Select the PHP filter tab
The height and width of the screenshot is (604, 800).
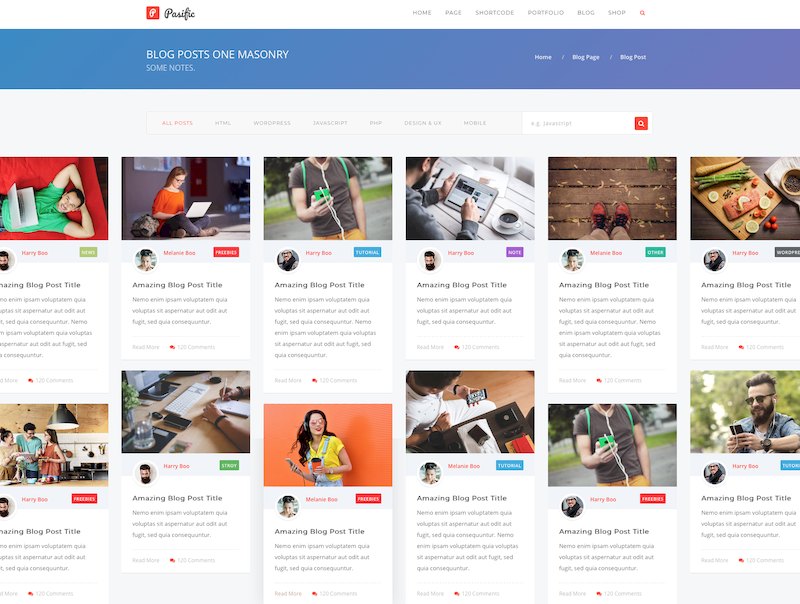click(376, 123)
